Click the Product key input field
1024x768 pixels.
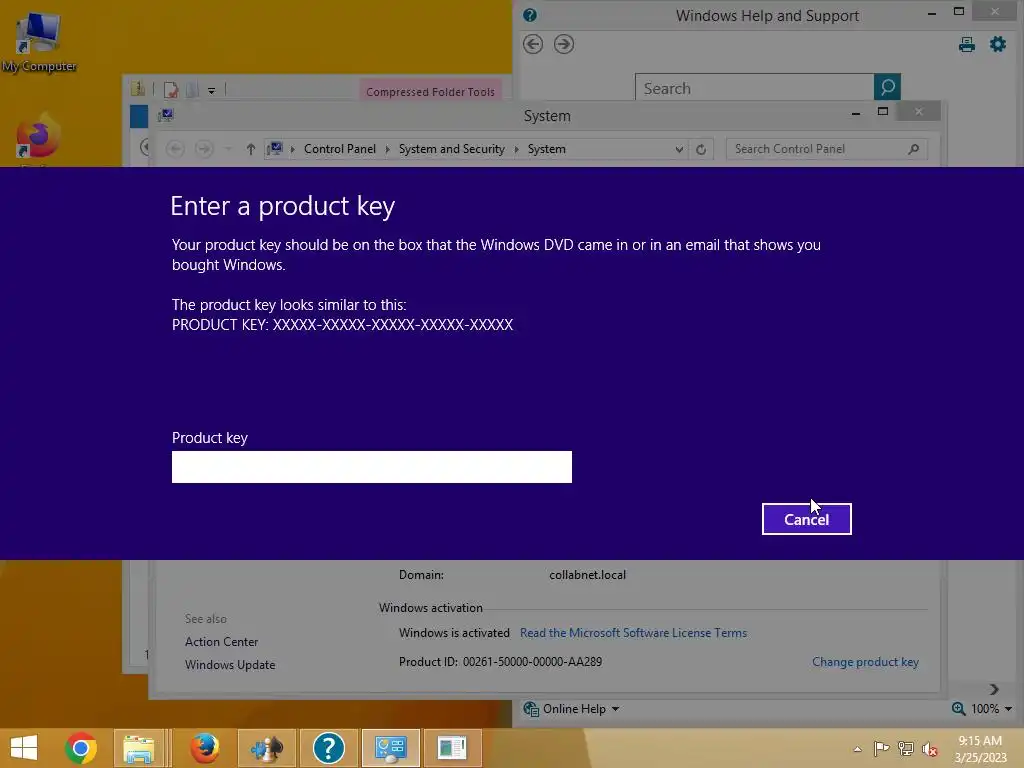pyautogui.click(x=372, y=467)
